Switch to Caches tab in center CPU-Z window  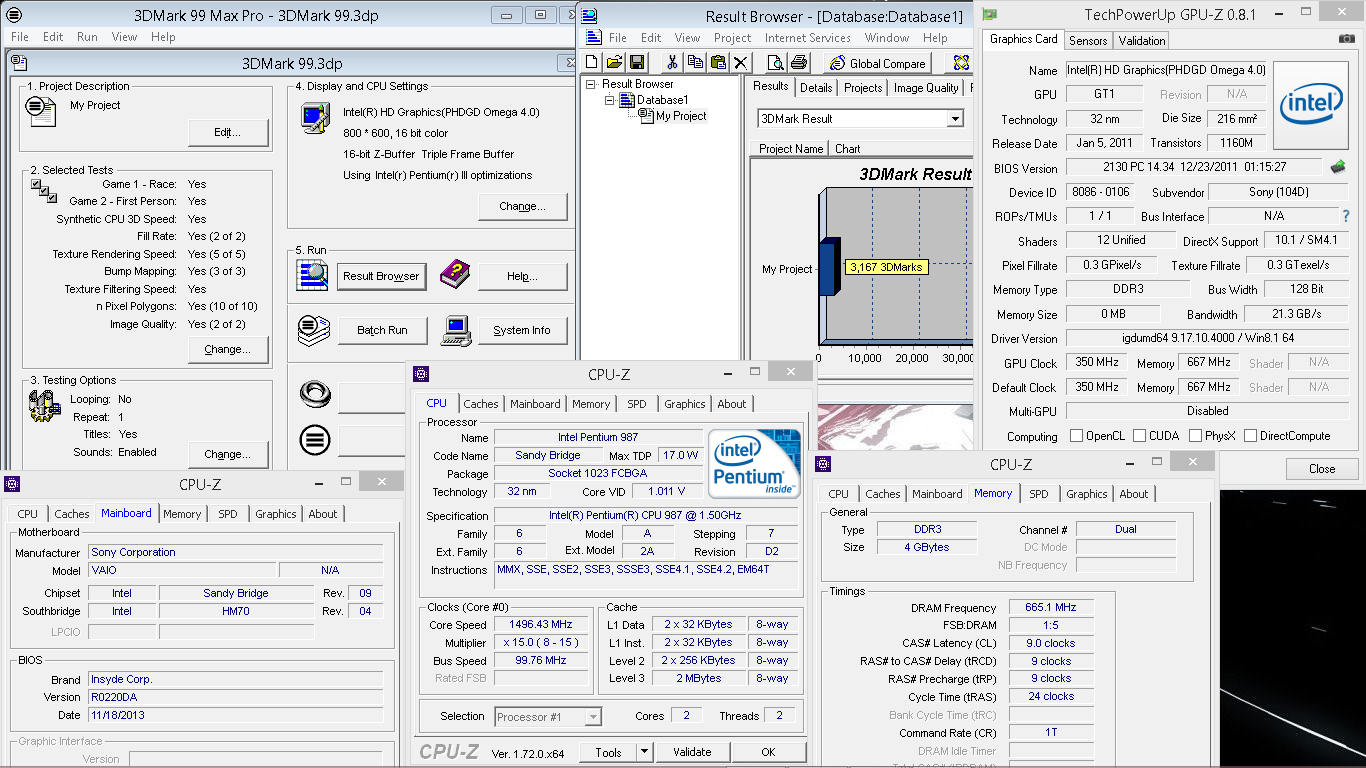[x=481, y=404]
